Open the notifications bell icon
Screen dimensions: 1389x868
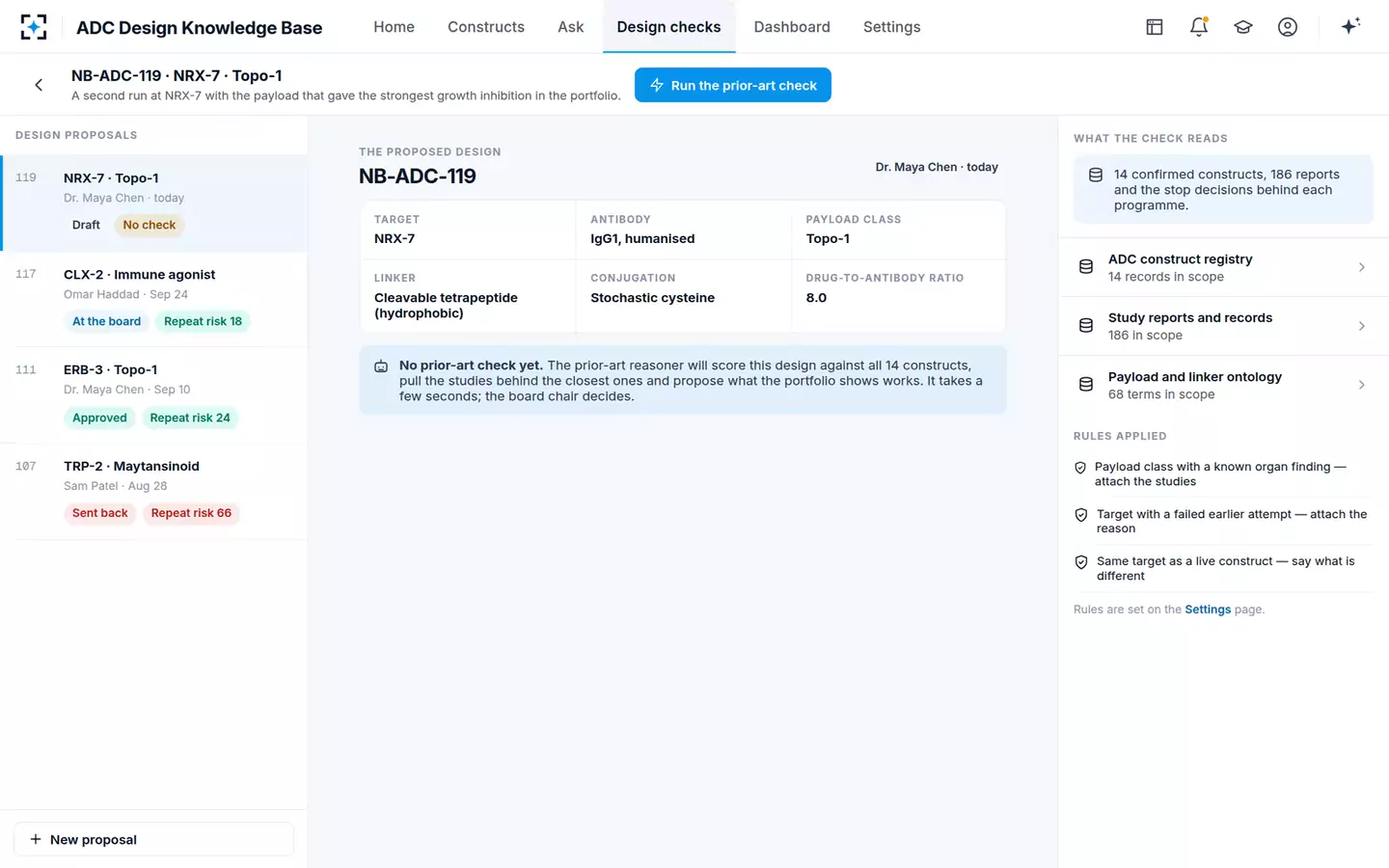1199,27
